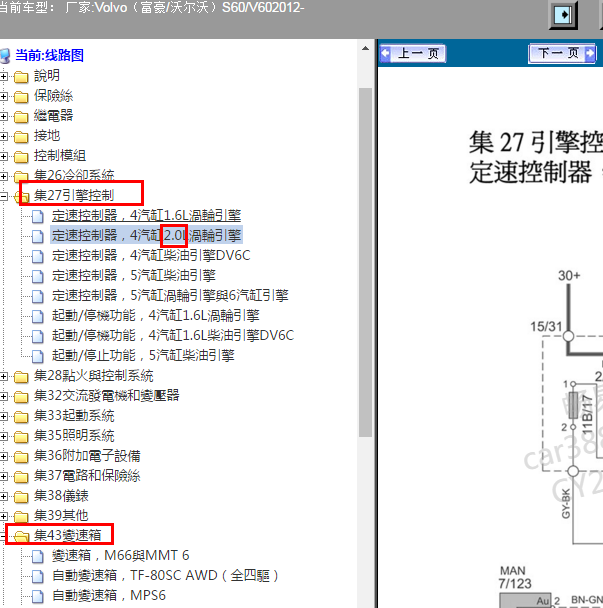Select the 說明 folder icon

(21, 76)
